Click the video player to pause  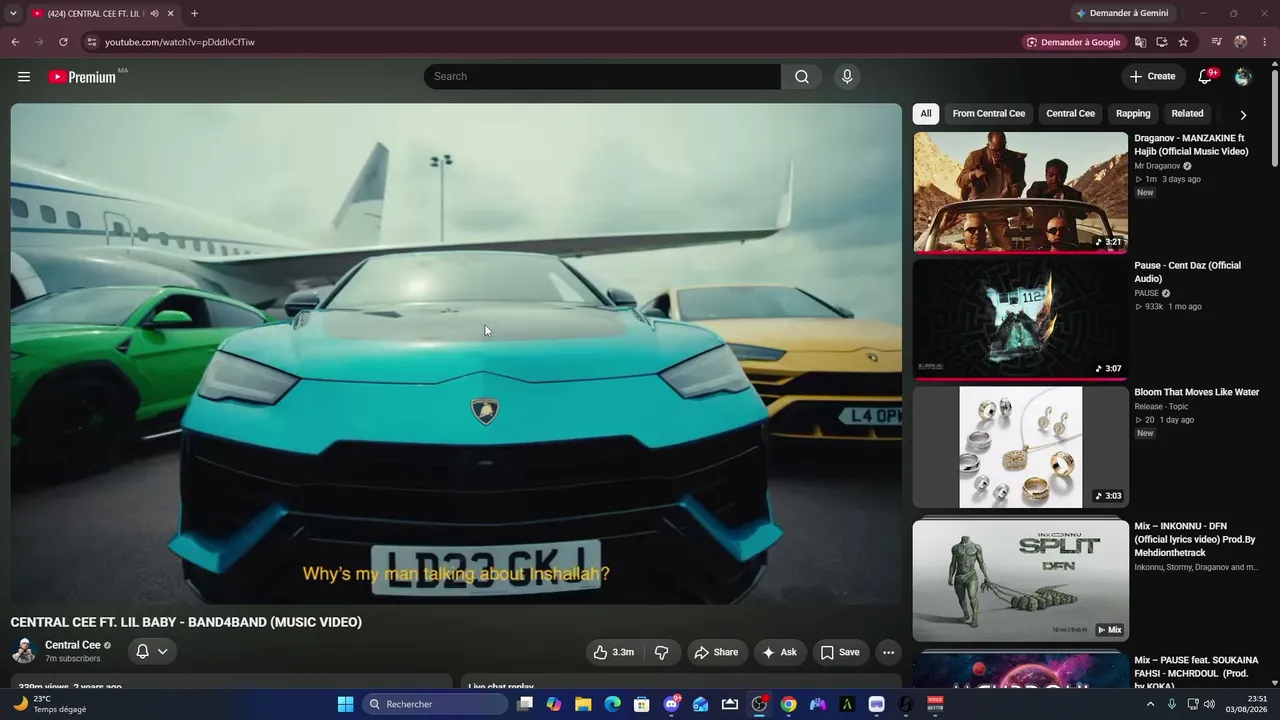(456, 353)
